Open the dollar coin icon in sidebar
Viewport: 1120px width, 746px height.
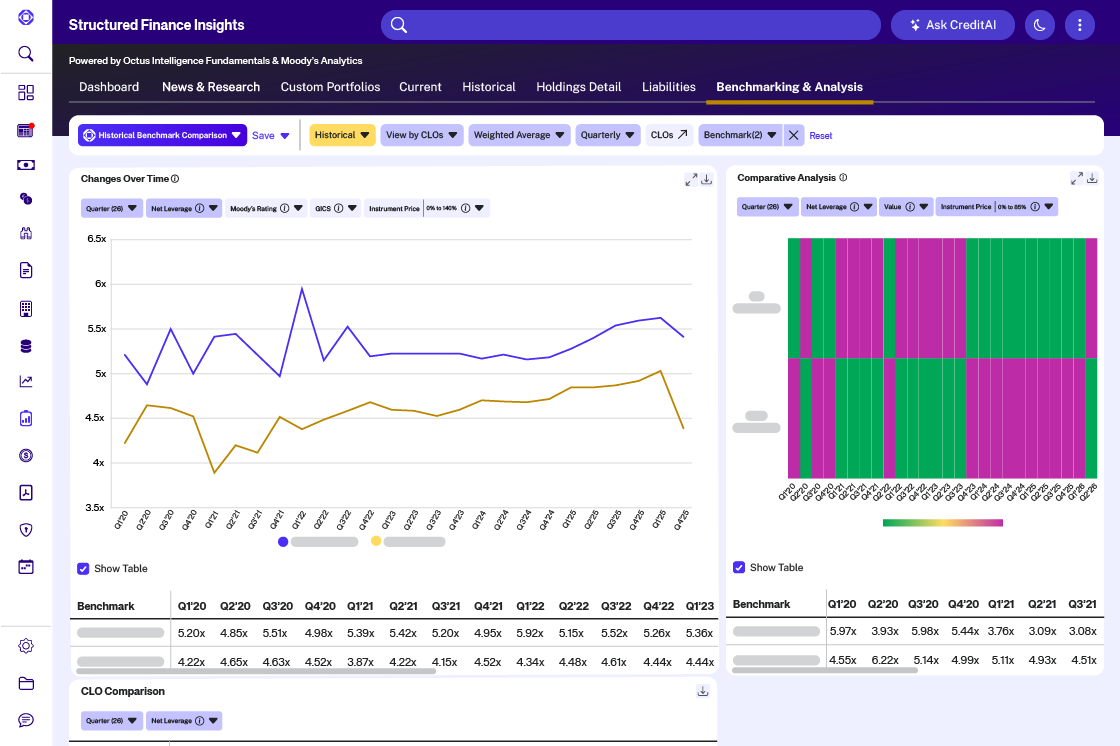click(x=26, y=455)
